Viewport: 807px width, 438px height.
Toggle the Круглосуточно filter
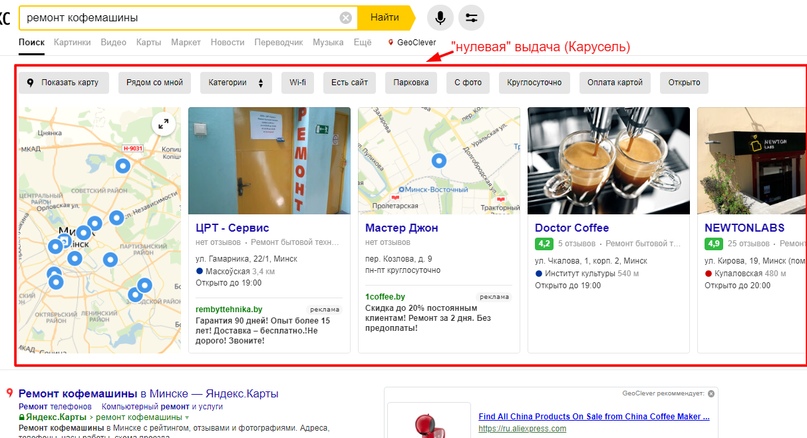pos(534,82)
